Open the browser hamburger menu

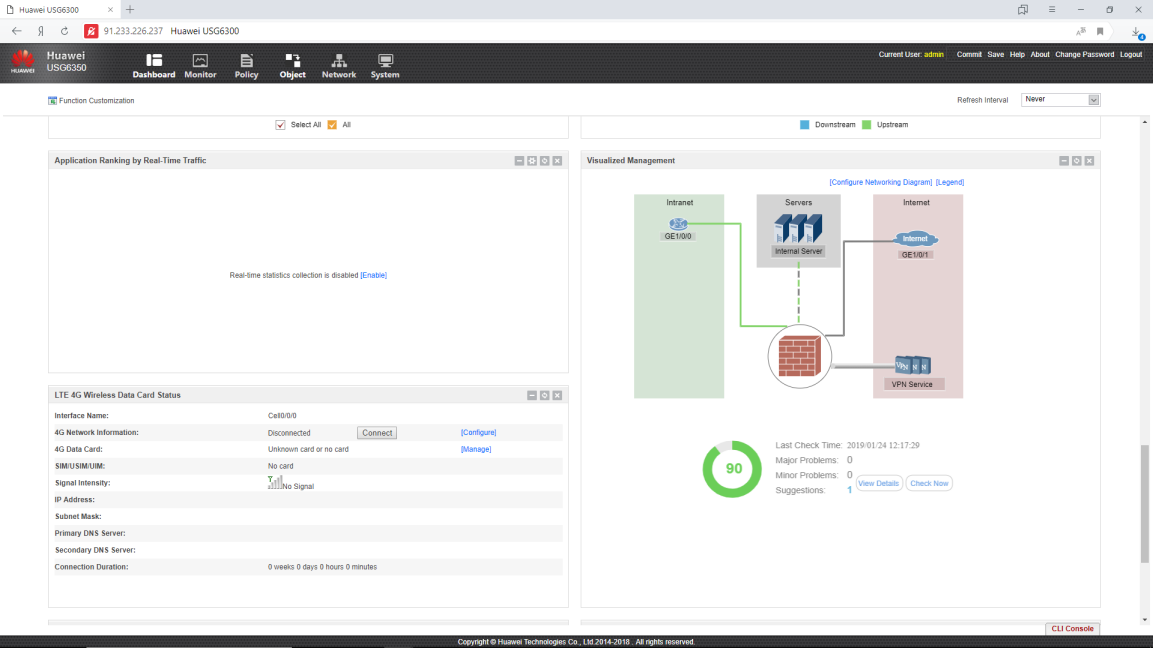(x=1052, y=10)
